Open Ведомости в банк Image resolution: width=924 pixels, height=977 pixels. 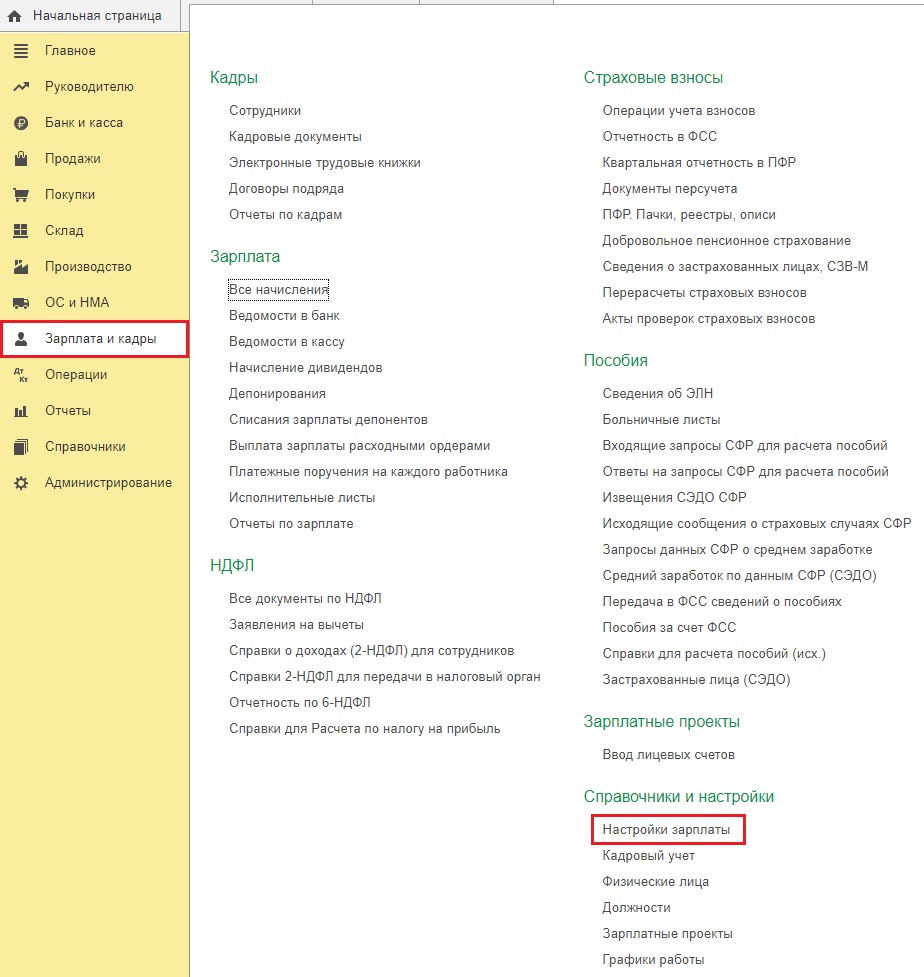[284, 316]
